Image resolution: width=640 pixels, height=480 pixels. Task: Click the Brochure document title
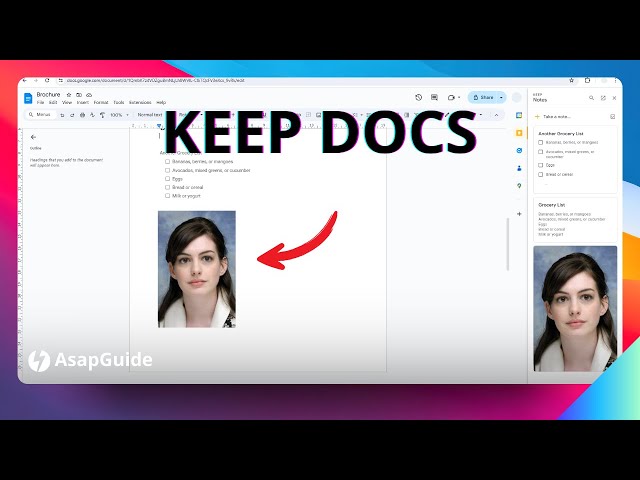[x=48, y=94]
